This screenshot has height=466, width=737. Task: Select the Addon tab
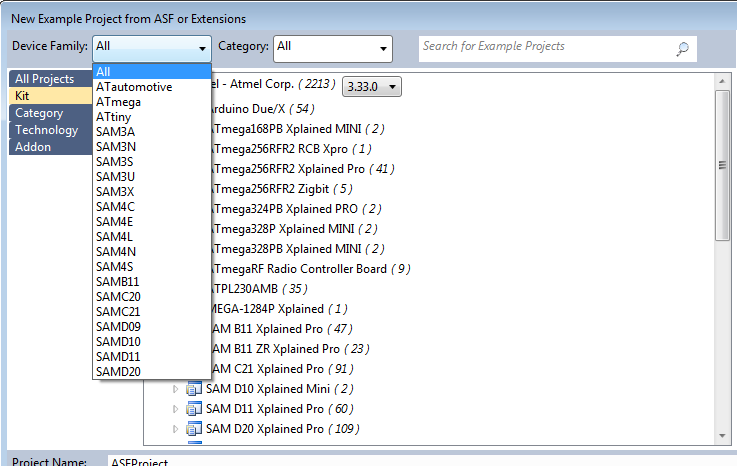(x=50, y=147)
